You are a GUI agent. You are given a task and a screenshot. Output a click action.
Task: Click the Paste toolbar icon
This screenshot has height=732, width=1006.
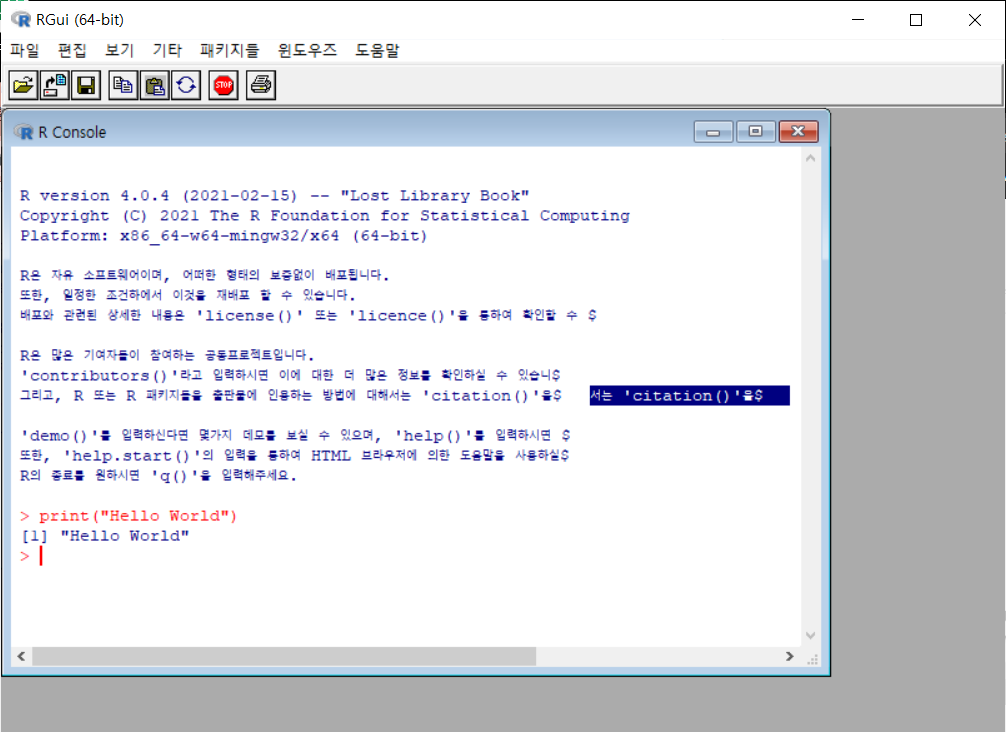(x=155, y=85)
